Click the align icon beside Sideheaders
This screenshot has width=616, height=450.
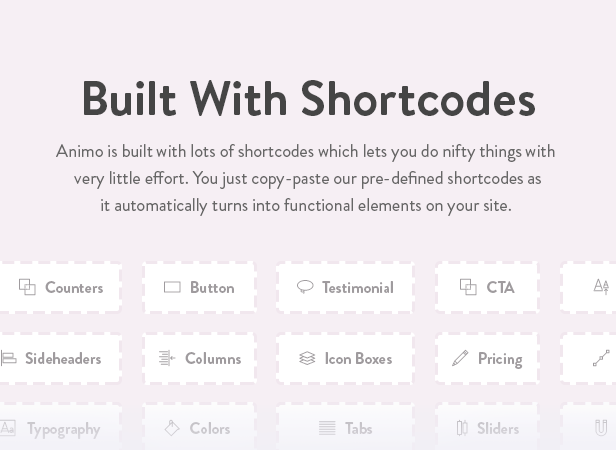click(x=9, y=358)
